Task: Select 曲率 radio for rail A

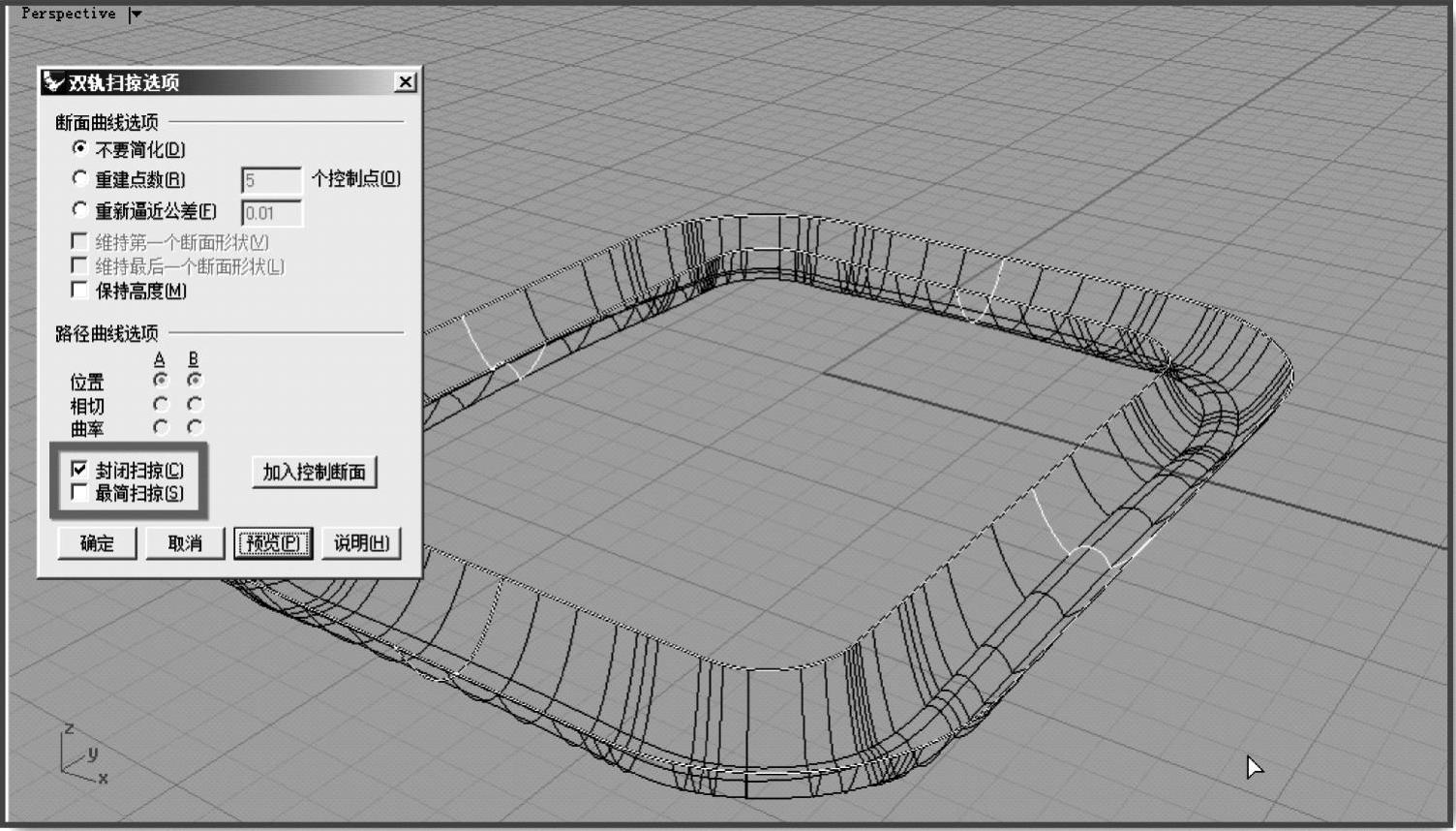Action: point(161,427)
